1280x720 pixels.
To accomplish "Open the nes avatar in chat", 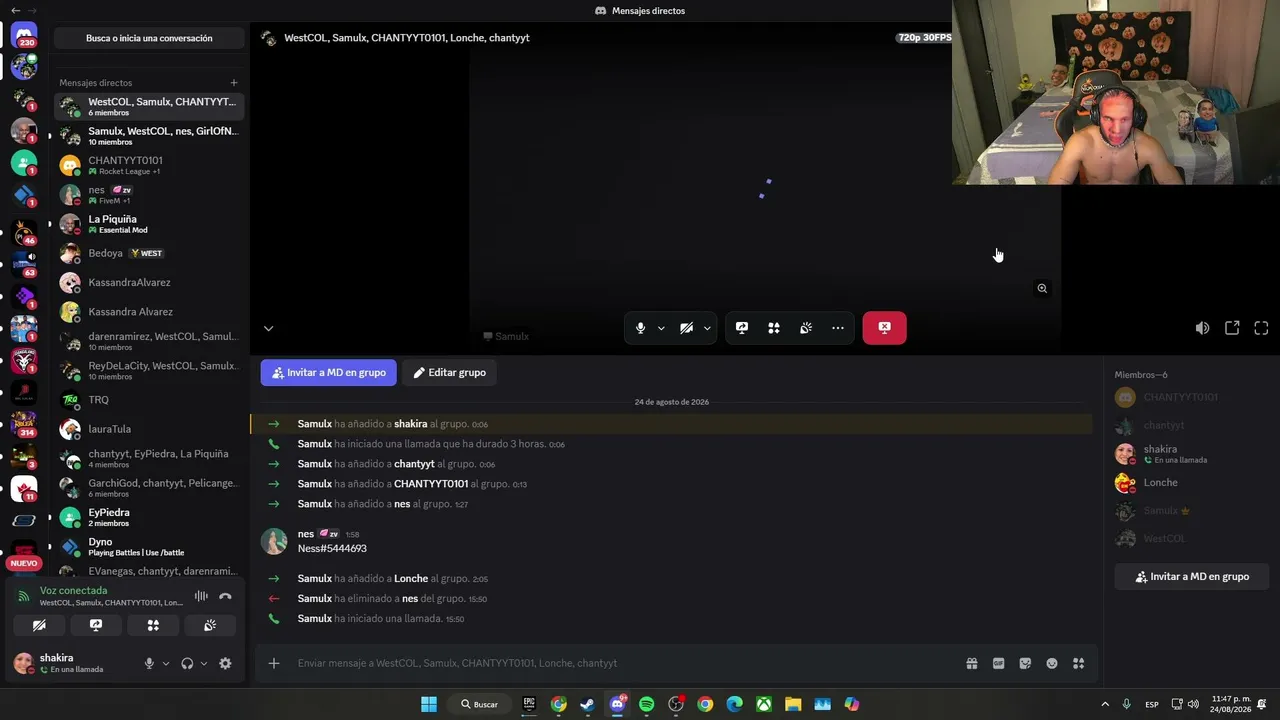I will 274,541.
